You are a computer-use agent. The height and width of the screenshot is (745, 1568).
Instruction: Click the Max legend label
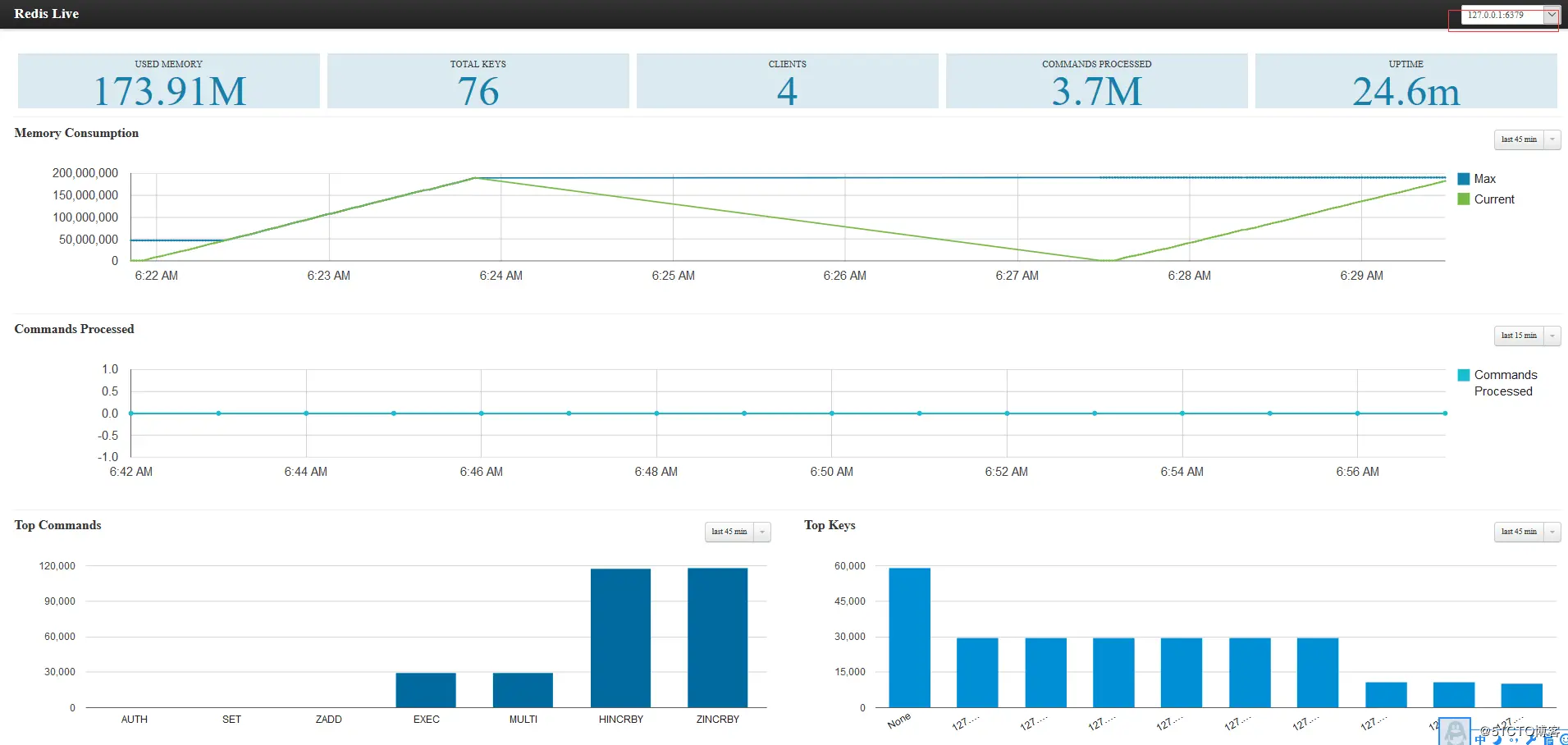tap(1485, 179)
